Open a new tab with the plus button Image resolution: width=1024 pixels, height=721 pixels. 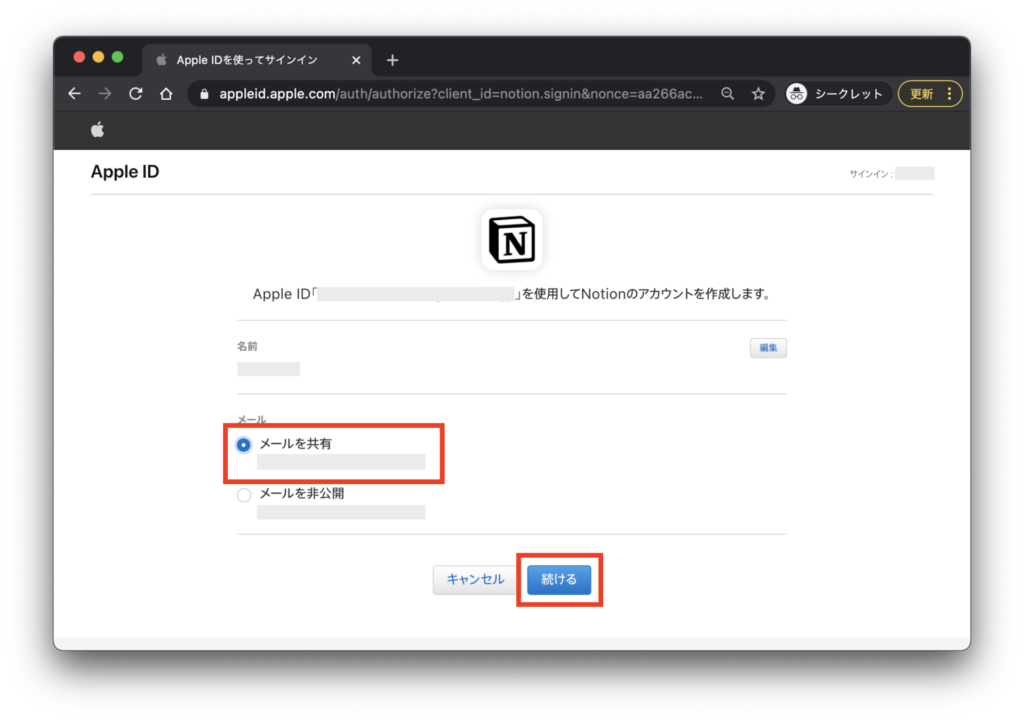click(x=392, y=60)
